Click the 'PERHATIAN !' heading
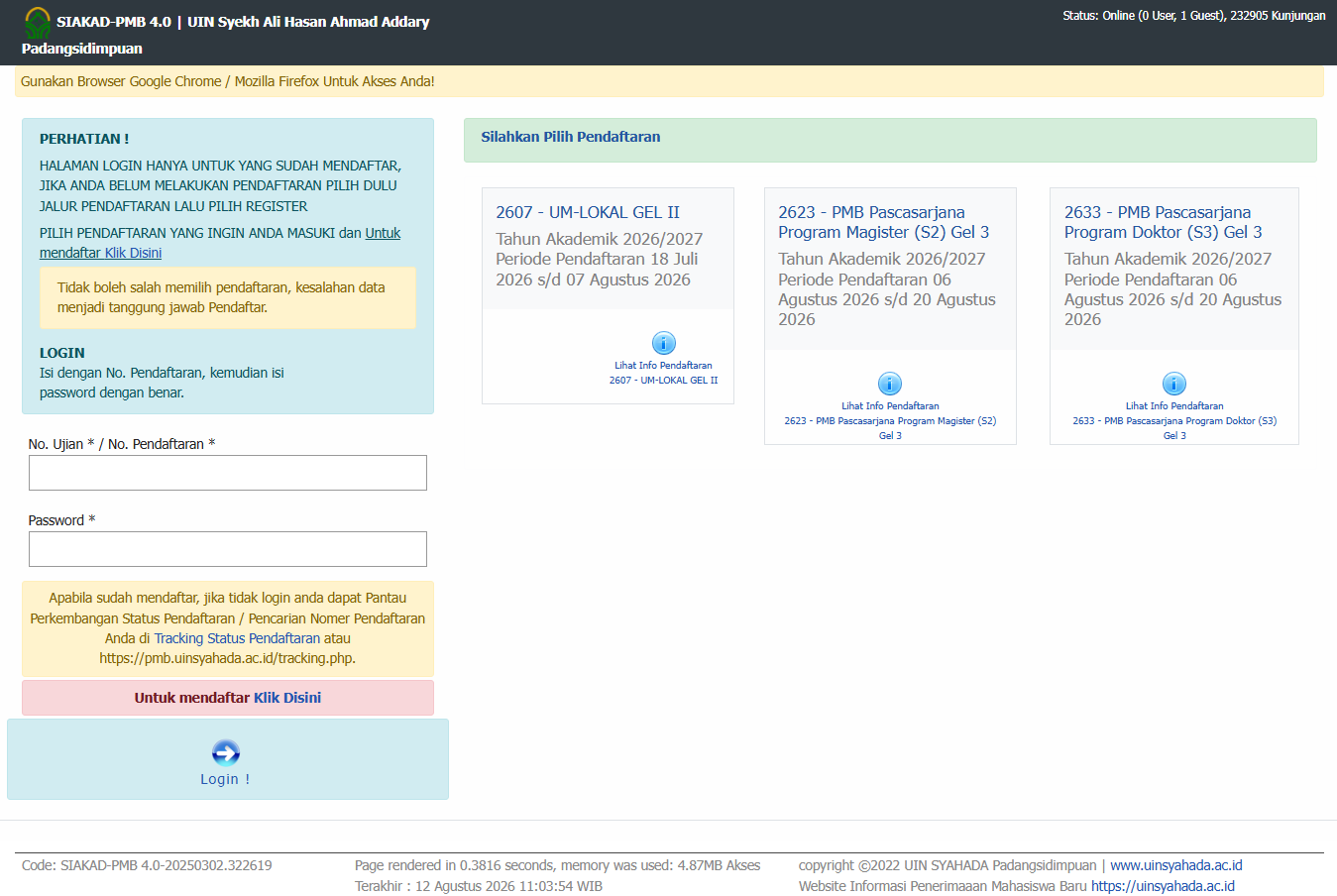 pos(84,139)
